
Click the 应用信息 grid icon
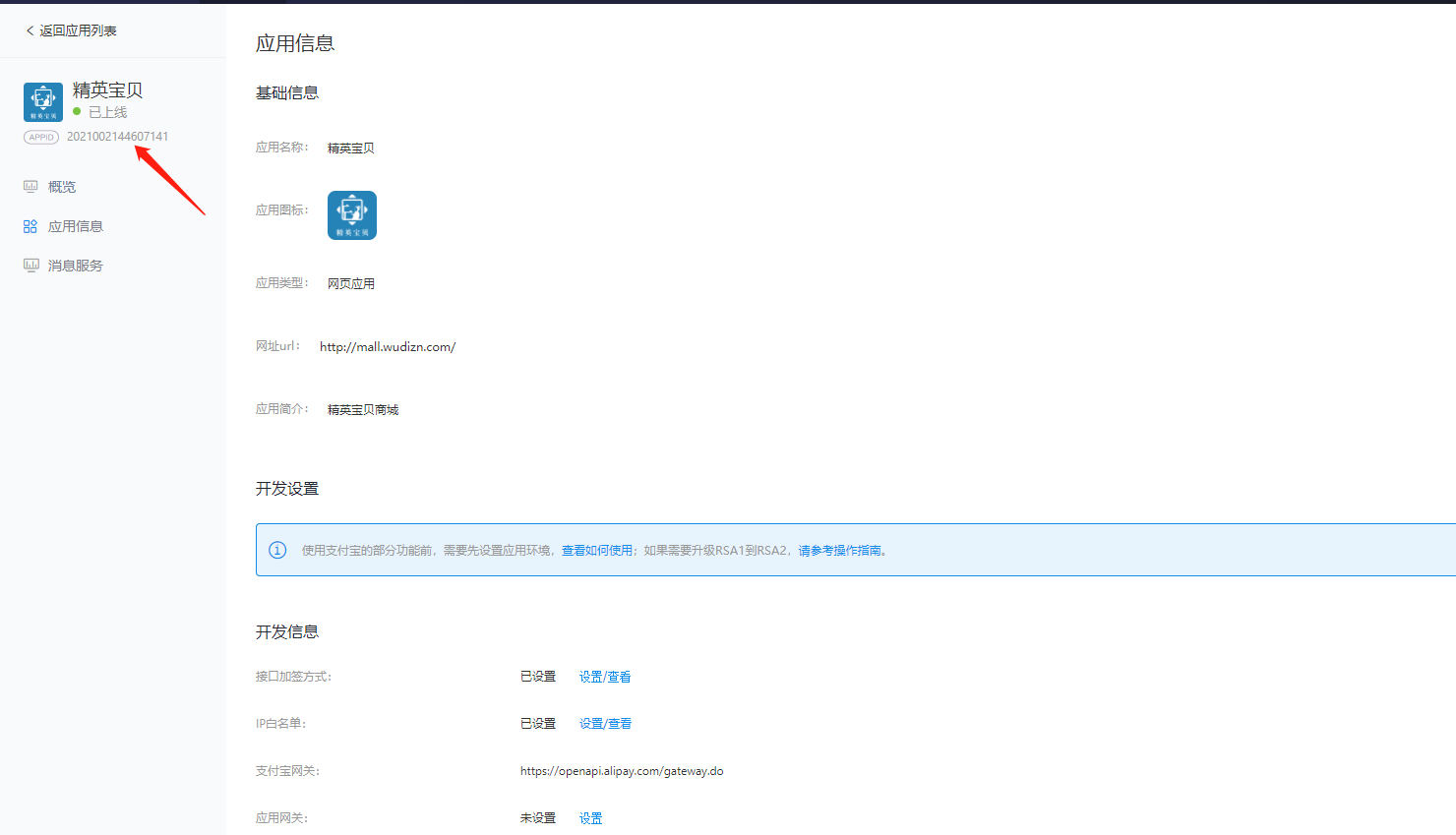click(30, 226)
